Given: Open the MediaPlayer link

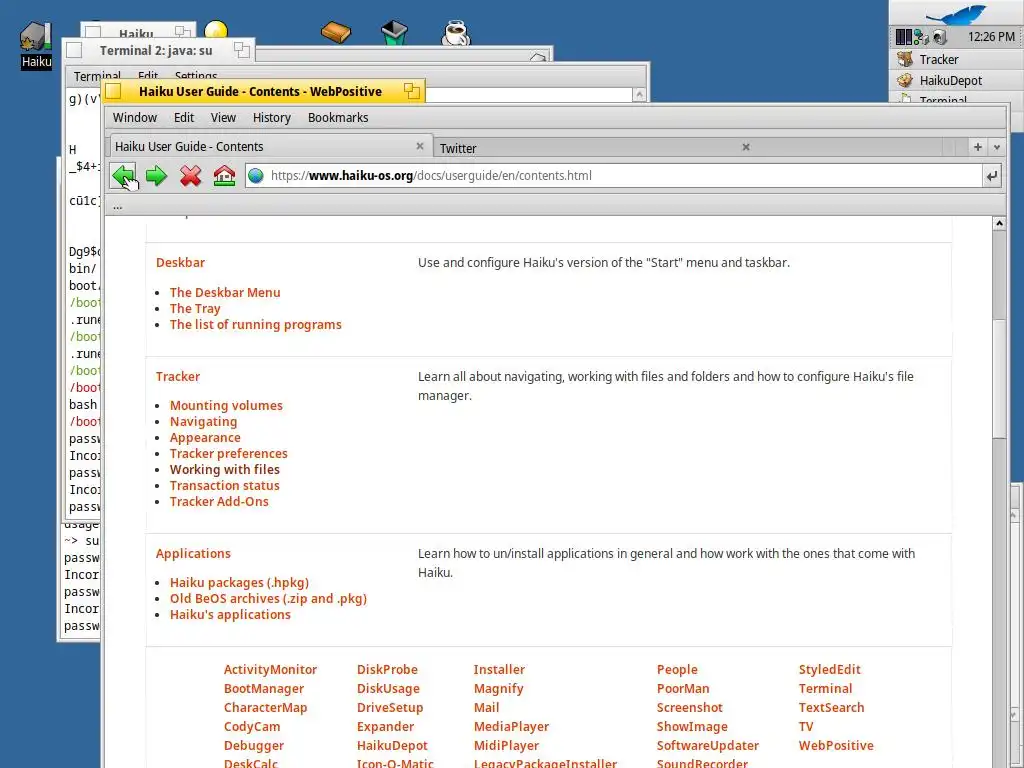Looking at the screenshot, I should point(511,726).
